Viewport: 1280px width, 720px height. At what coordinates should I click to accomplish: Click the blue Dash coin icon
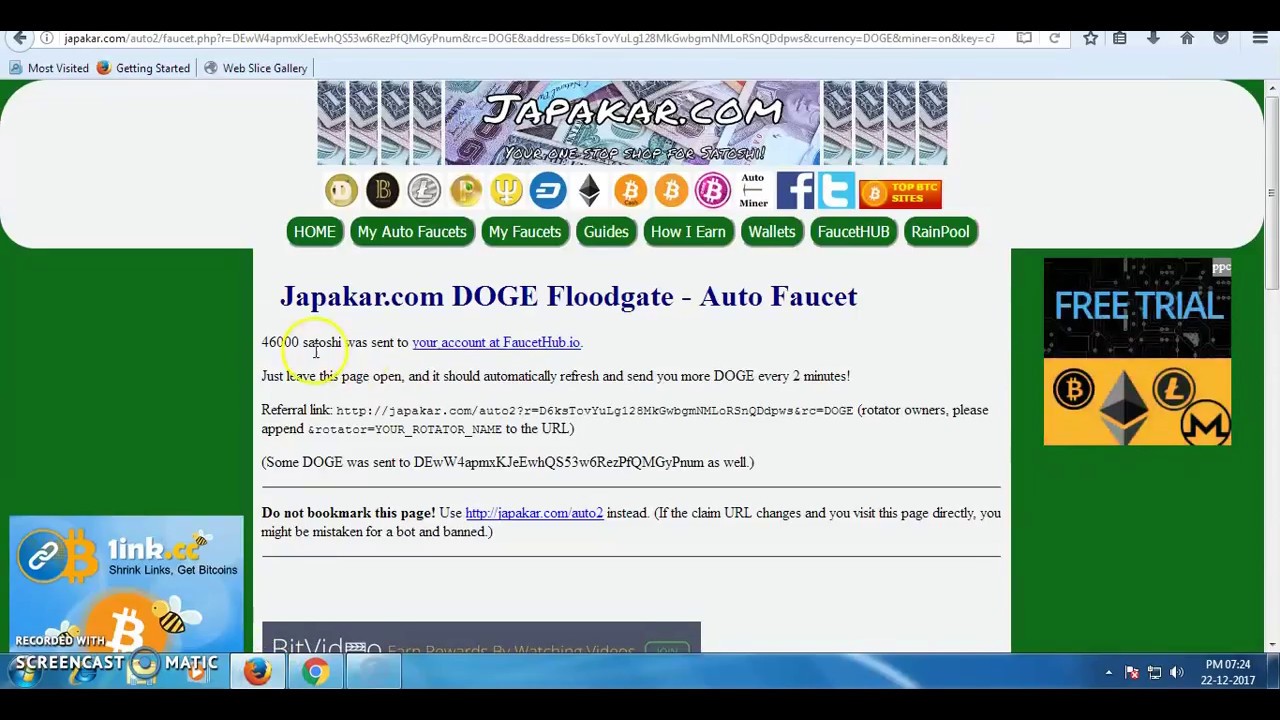pos(548,190)
